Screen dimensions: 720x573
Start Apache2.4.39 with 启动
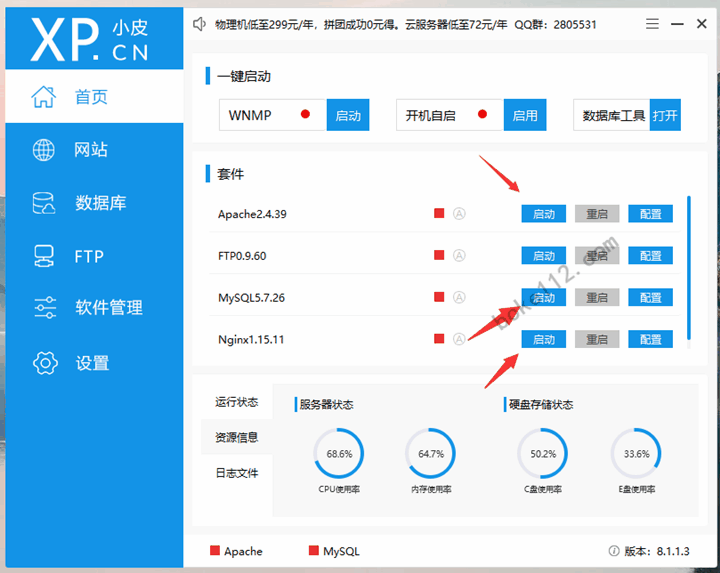click(544, 213)
